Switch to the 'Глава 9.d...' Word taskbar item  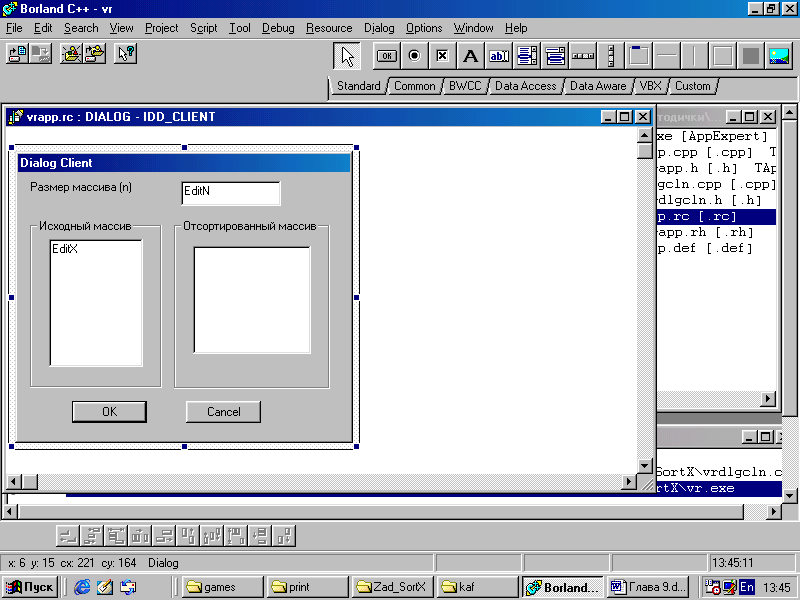click(649, 587)
